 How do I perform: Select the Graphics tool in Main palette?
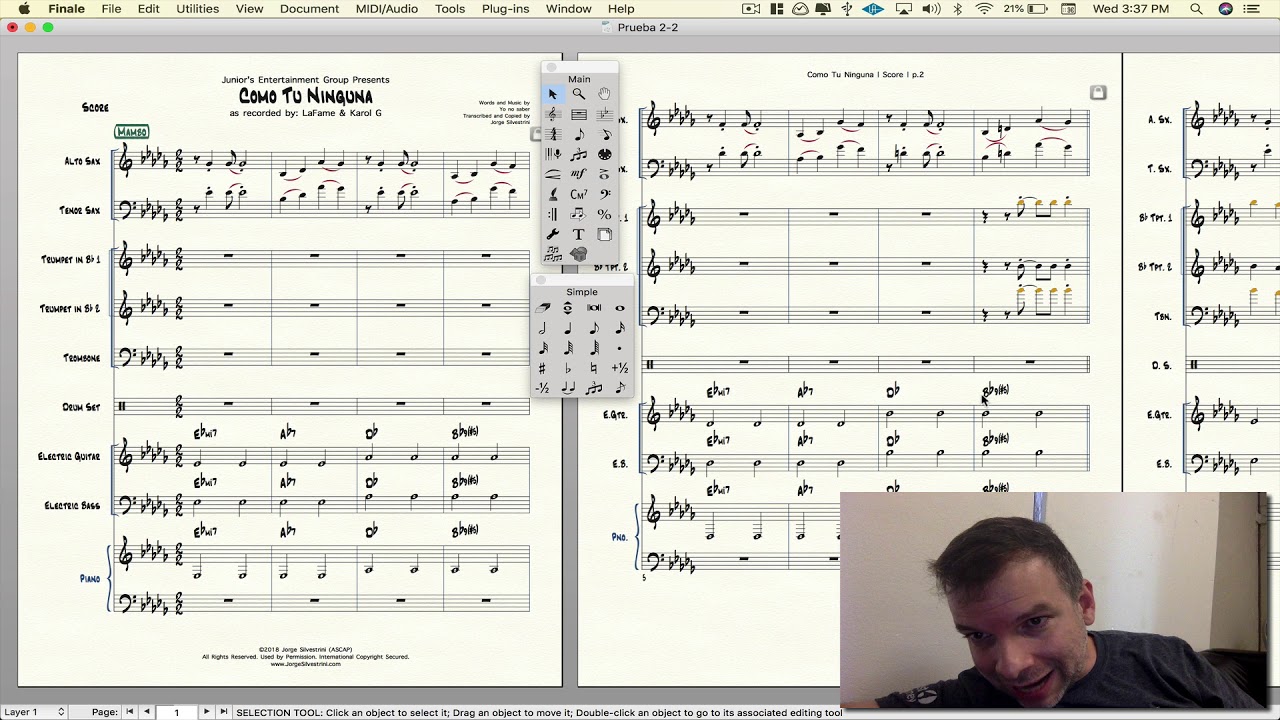click(579, 254)
